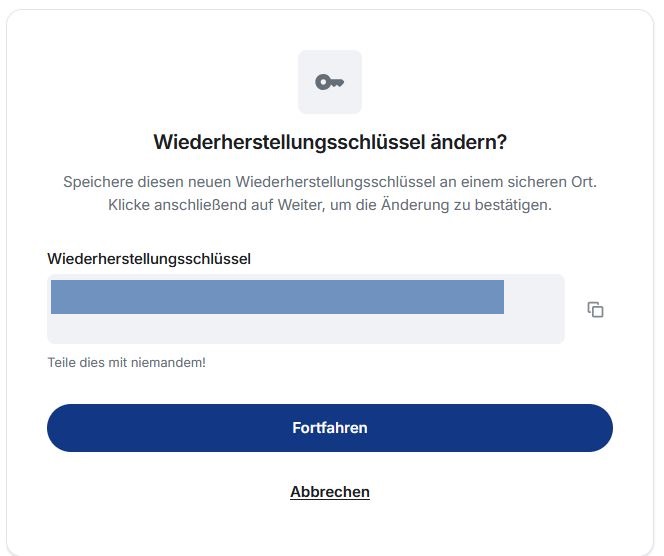Click the "Wiederherstellungsschlüssel" field label
Viewport: 664px width, 556px height.
pos(149,259)
